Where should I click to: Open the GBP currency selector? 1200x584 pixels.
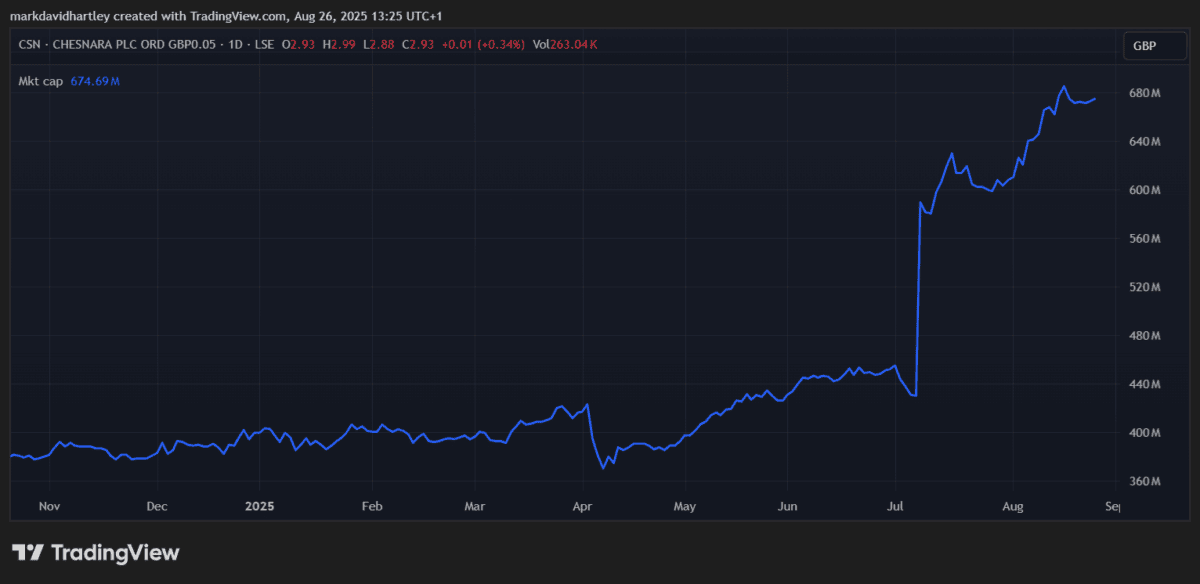(x=1145, y=46)
